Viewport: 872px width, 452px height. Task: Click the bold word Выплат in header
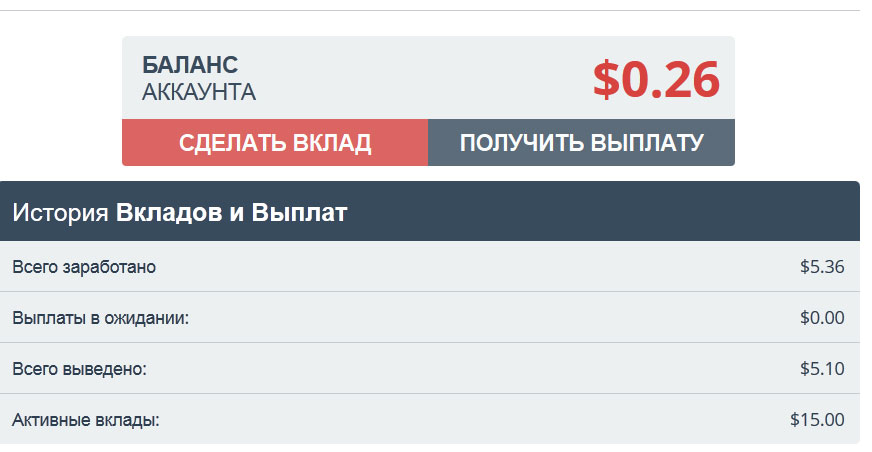[x=298, y=212]
